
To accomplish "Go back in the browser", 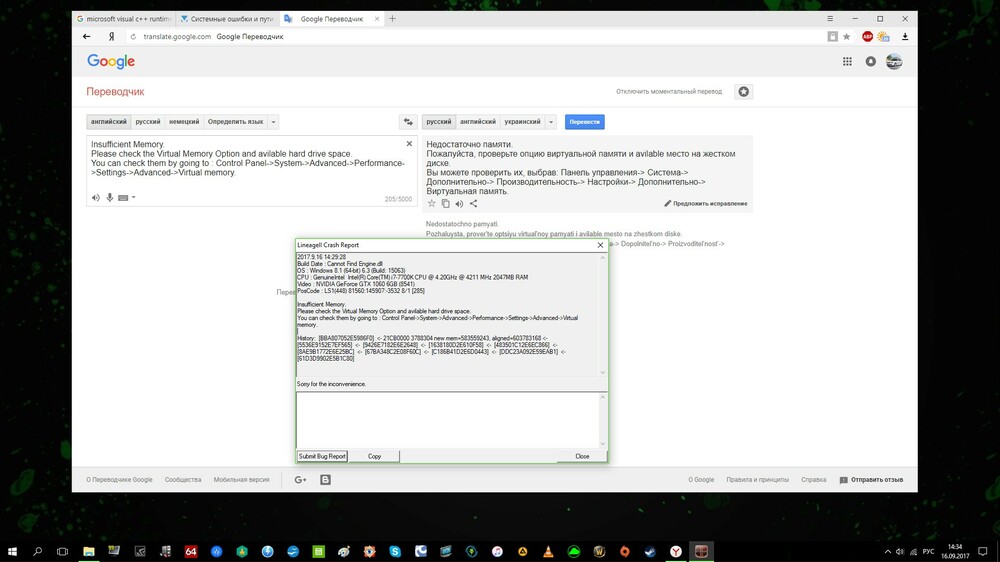I will coord(87,36).
